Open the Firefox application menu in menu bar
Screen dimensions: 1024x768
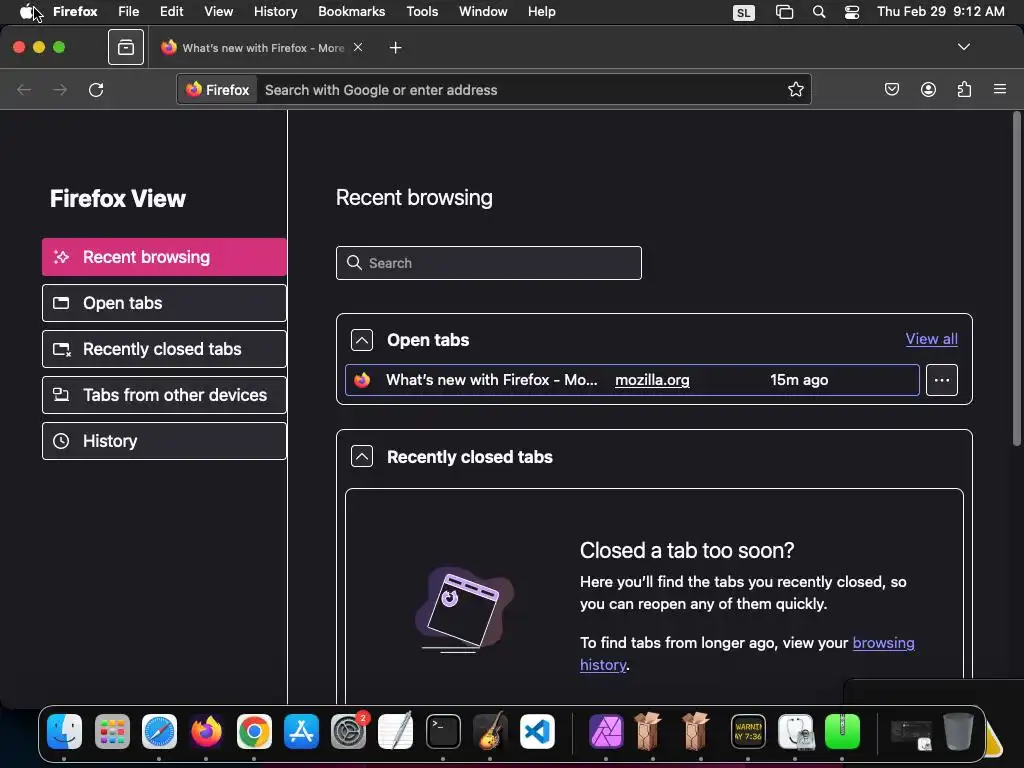click(75, 11)
